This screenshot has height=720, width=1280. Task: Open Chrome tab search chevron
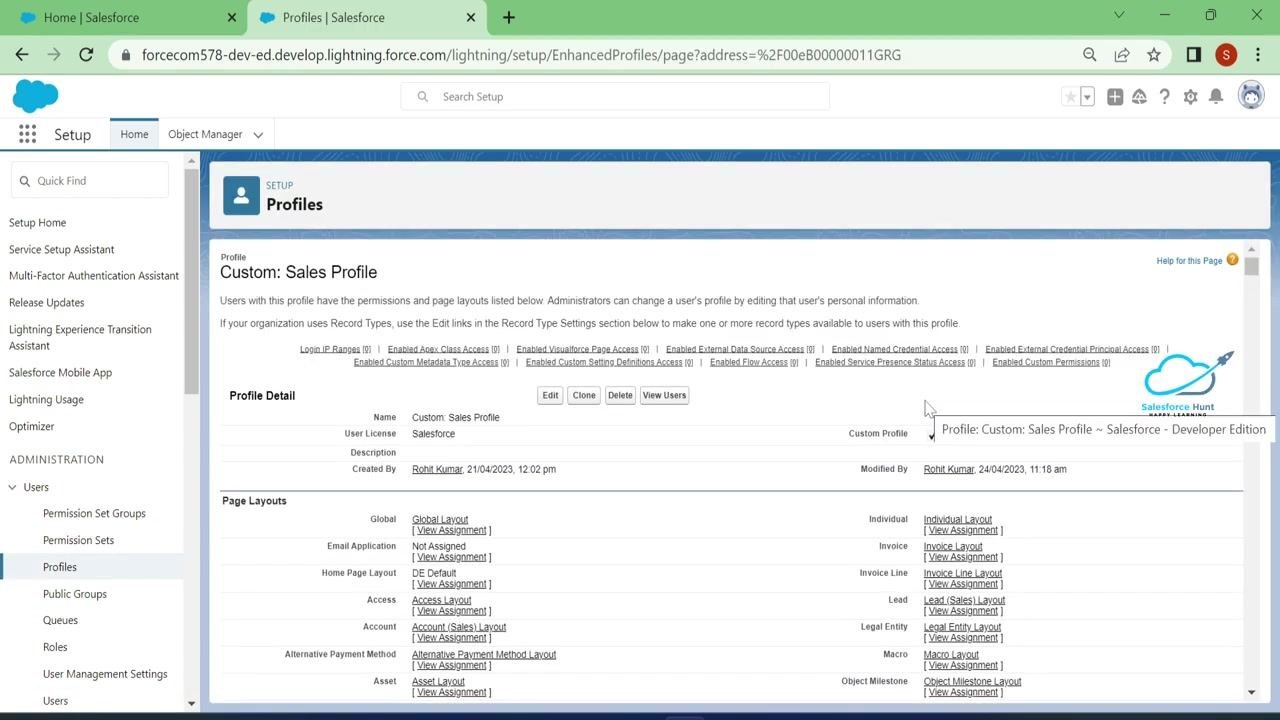click(x=1119, y=15)
